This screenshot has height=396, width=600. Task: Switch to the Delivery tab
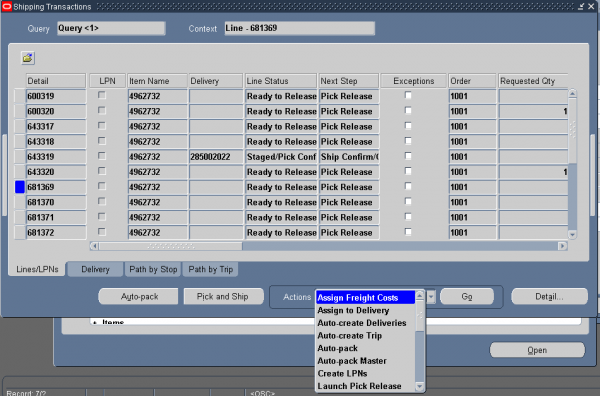pyautogui.click(x=95, y=269)
